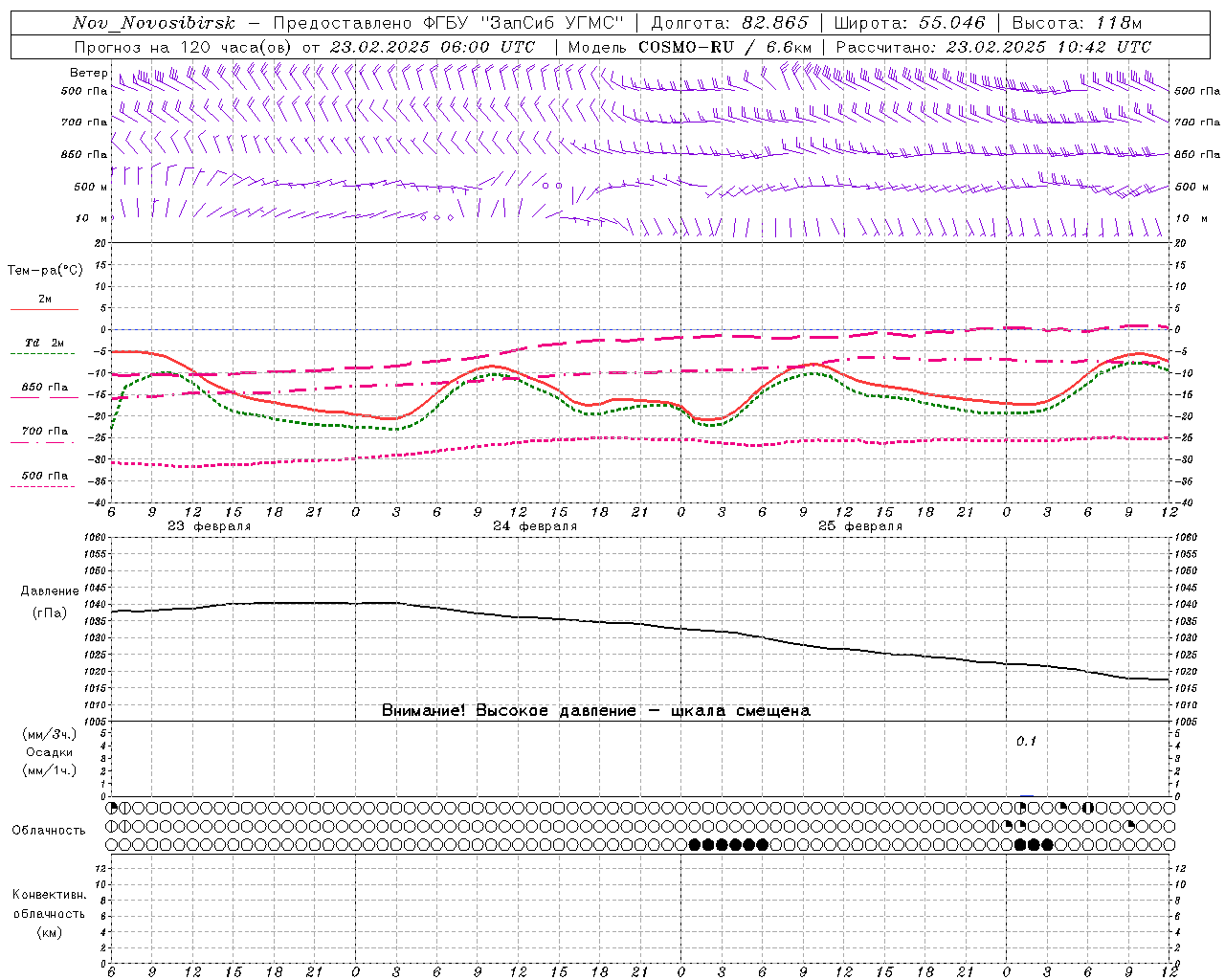Click the 'Тем-ра(°C)' temperature axis label
1225x980 pixels.
pyautogui.click(x=45, y=271)
